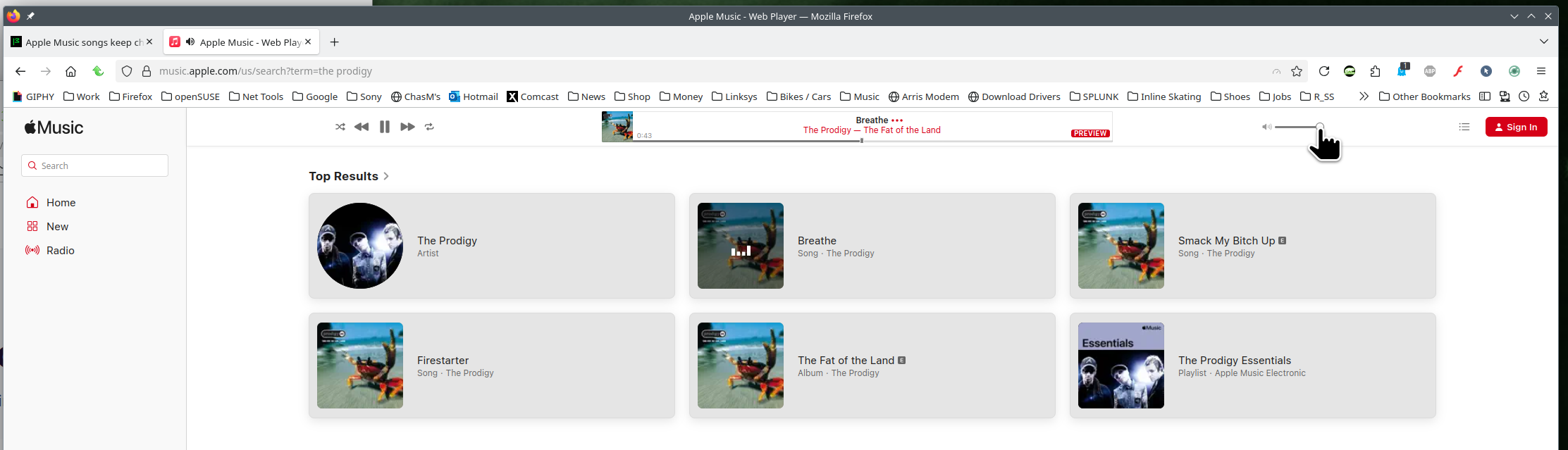
Task: Open Firefox home page
Action: tap(70, 71)
